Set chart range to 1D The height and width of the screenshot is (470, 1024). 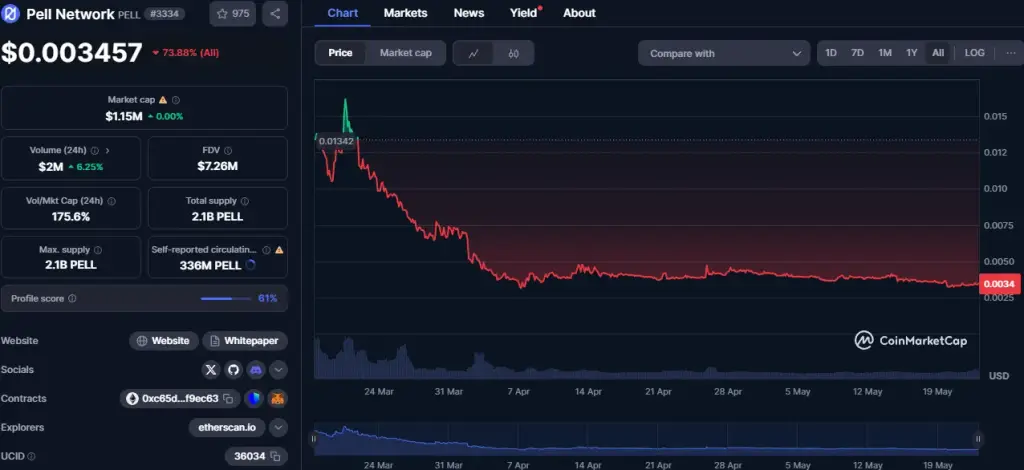pyautogui.click(x=831, y=53)
